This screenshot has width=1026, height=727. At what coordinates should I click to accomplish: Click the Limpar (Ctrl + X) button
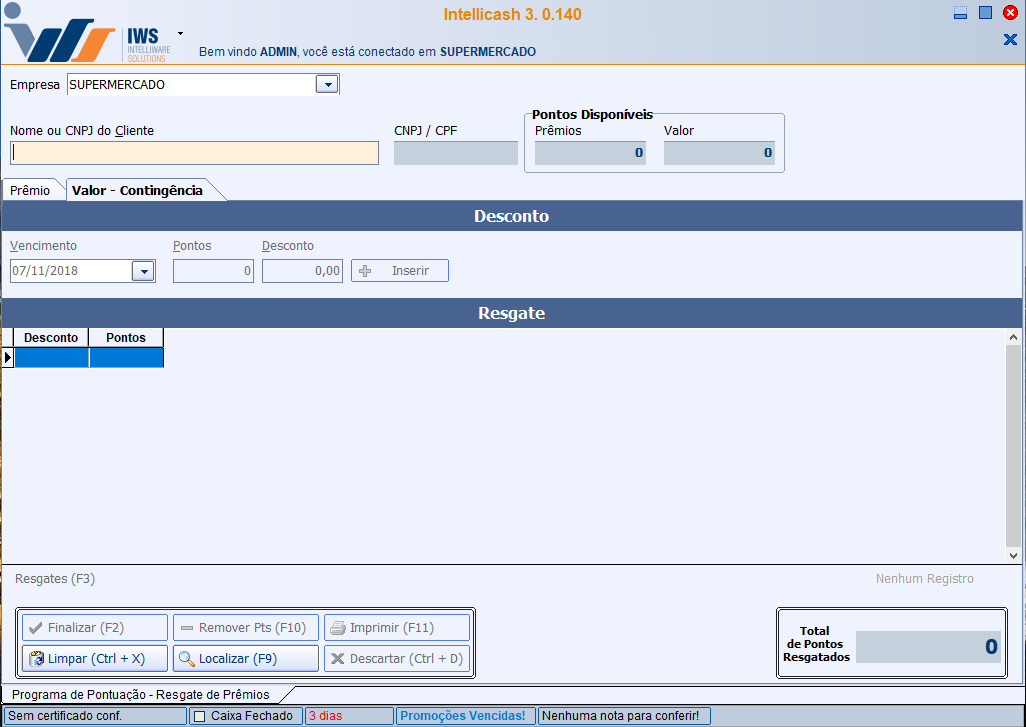coord(95,659)
